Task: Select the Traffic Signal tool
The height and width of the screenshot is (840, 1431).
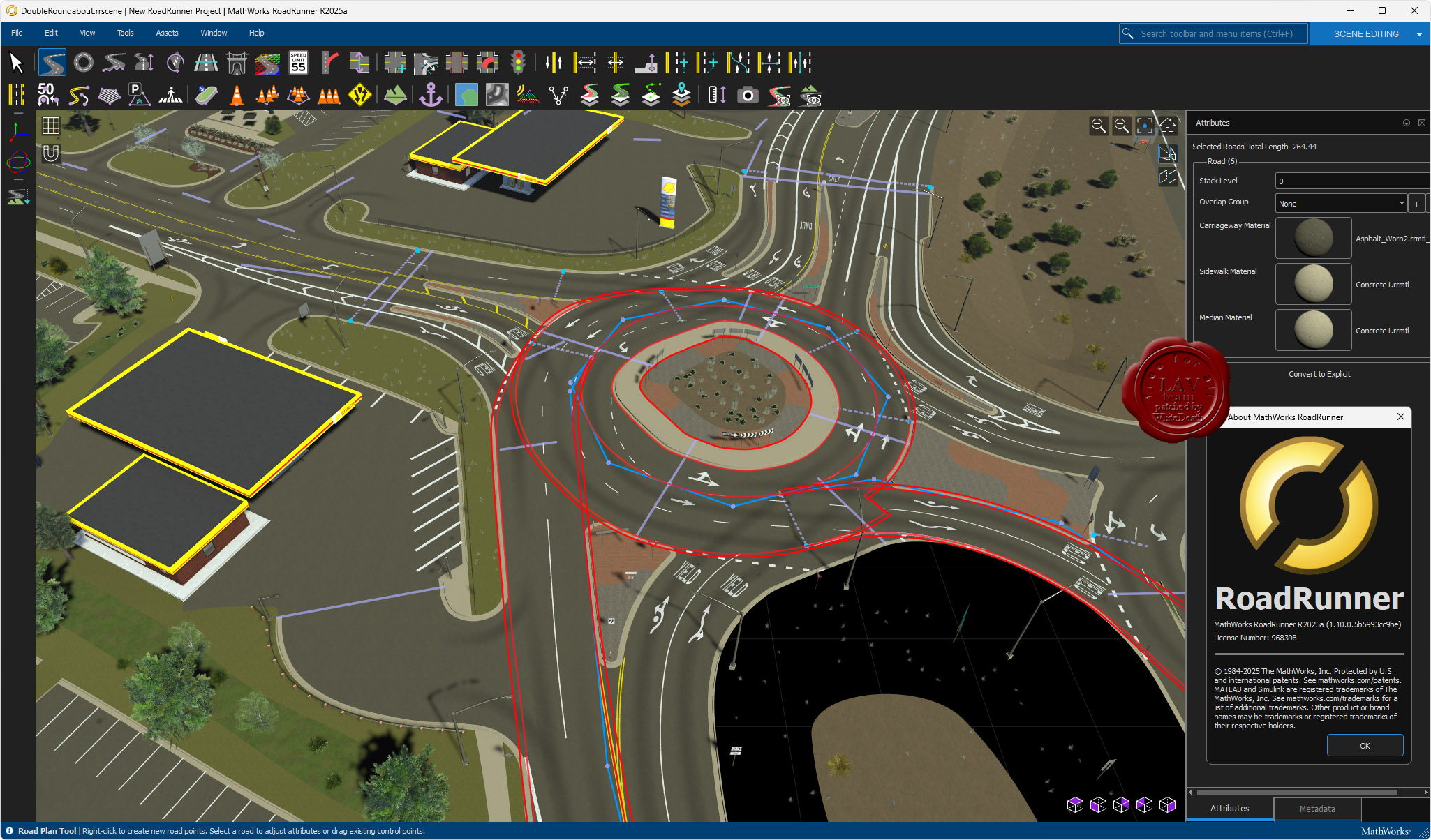Action: click(518, 63)
